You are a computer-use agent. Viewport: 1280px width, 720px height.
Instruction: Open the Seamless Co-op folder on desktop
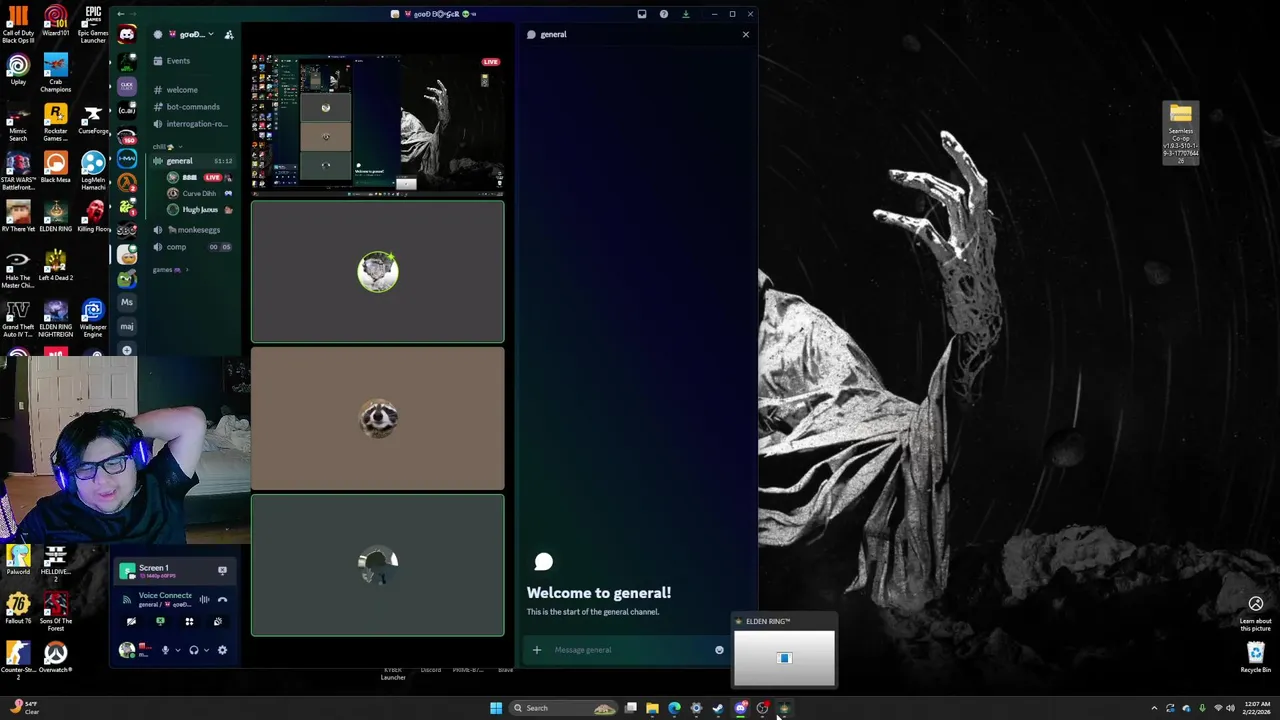1180,132
